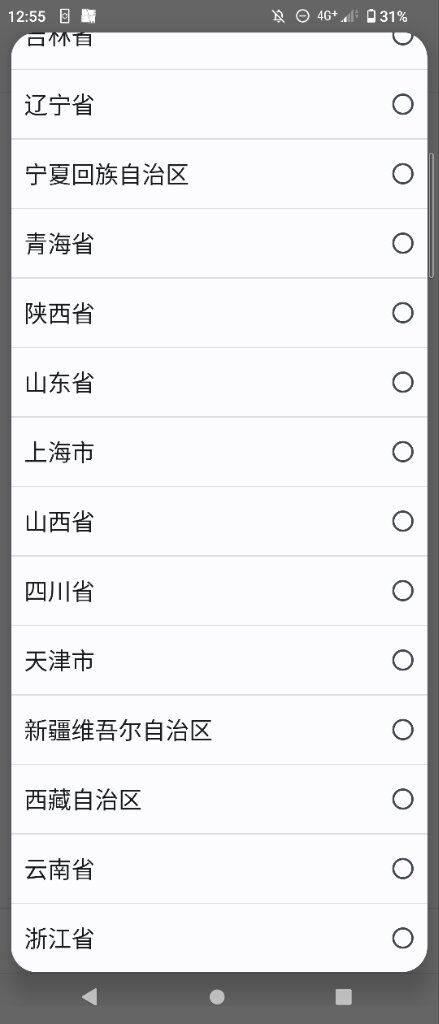439x1024 pixels.
Task: Choose 云南省 radio button
Action: coord(402,869)
